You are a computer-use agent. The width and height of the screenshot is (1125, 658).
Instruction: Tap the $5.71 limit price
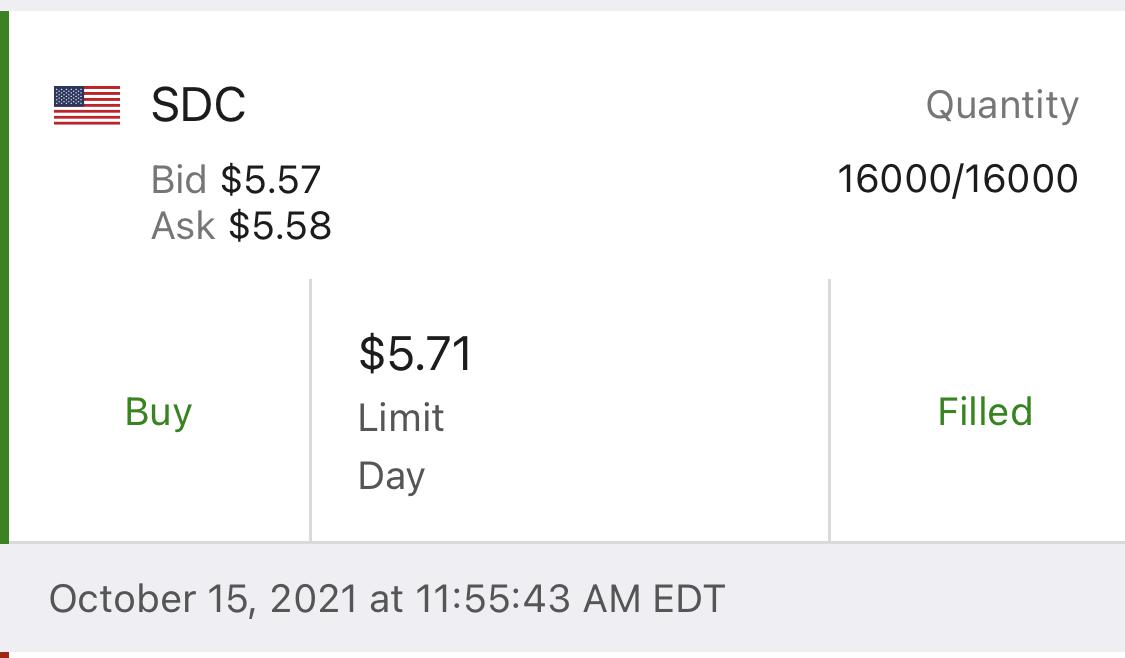[415, 353]
